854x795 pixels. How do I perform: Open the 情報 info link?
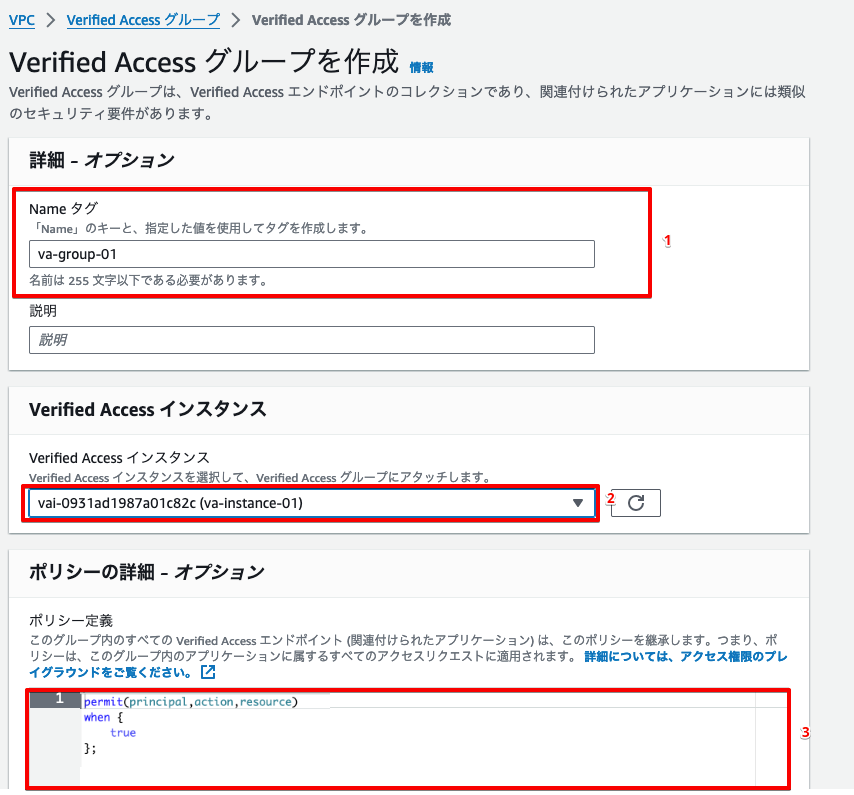tap(422, 68)
